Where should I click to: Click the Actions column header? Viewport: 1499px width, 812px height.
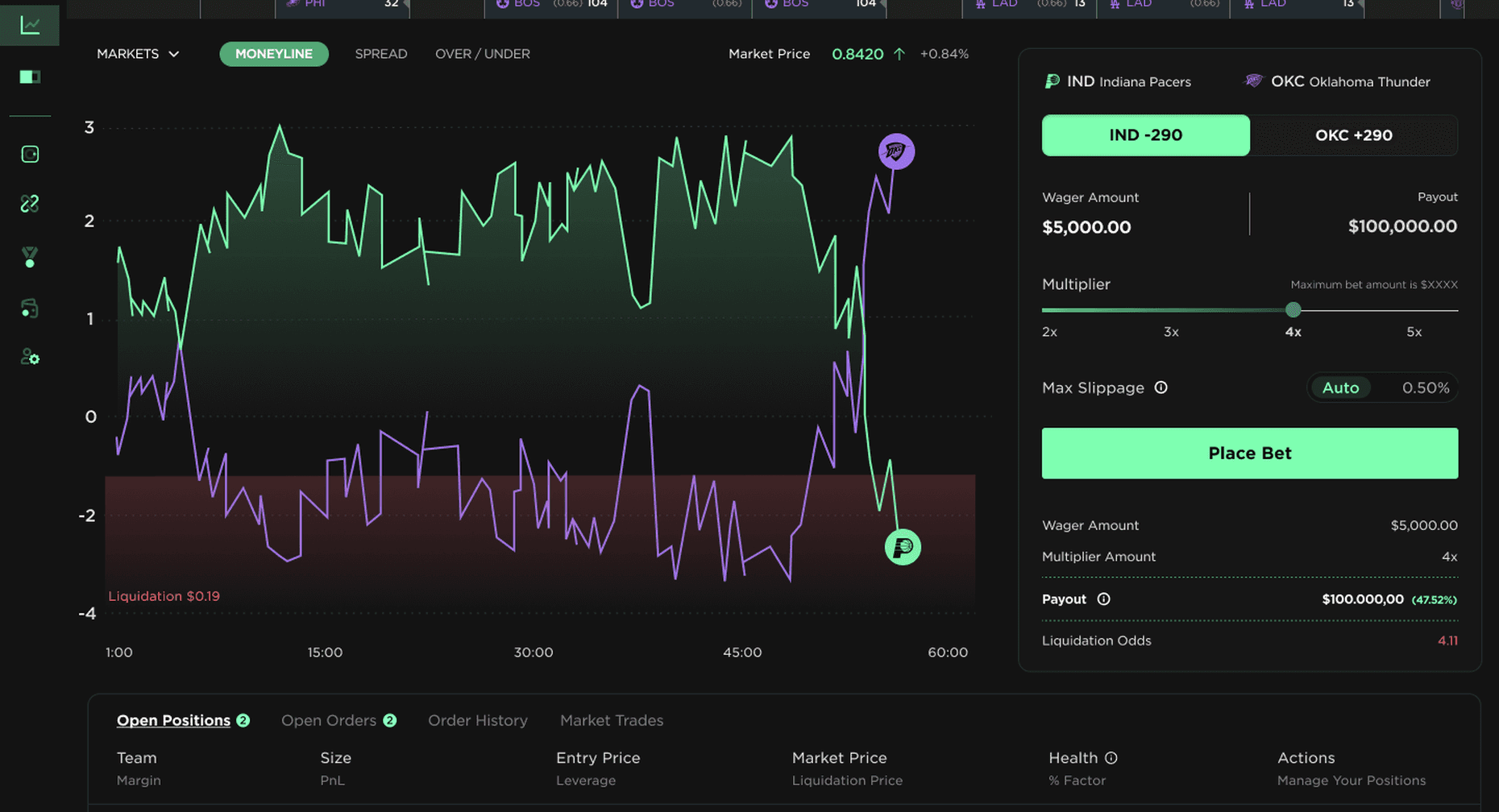pyautogui.click(x=1306, y=758)
